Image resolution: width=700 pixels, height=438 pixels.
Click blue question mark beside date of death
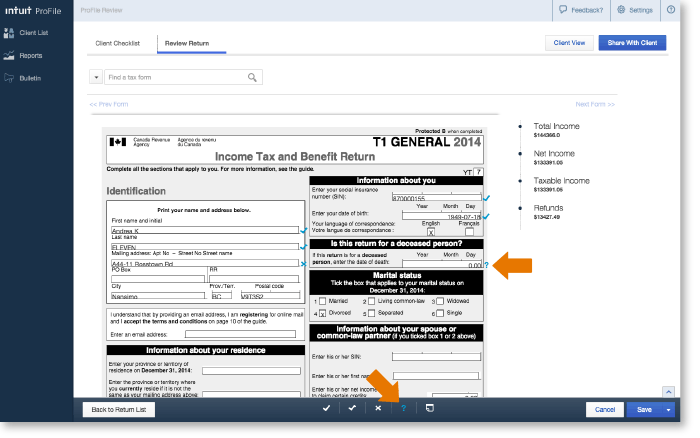(x=486, y=265)
